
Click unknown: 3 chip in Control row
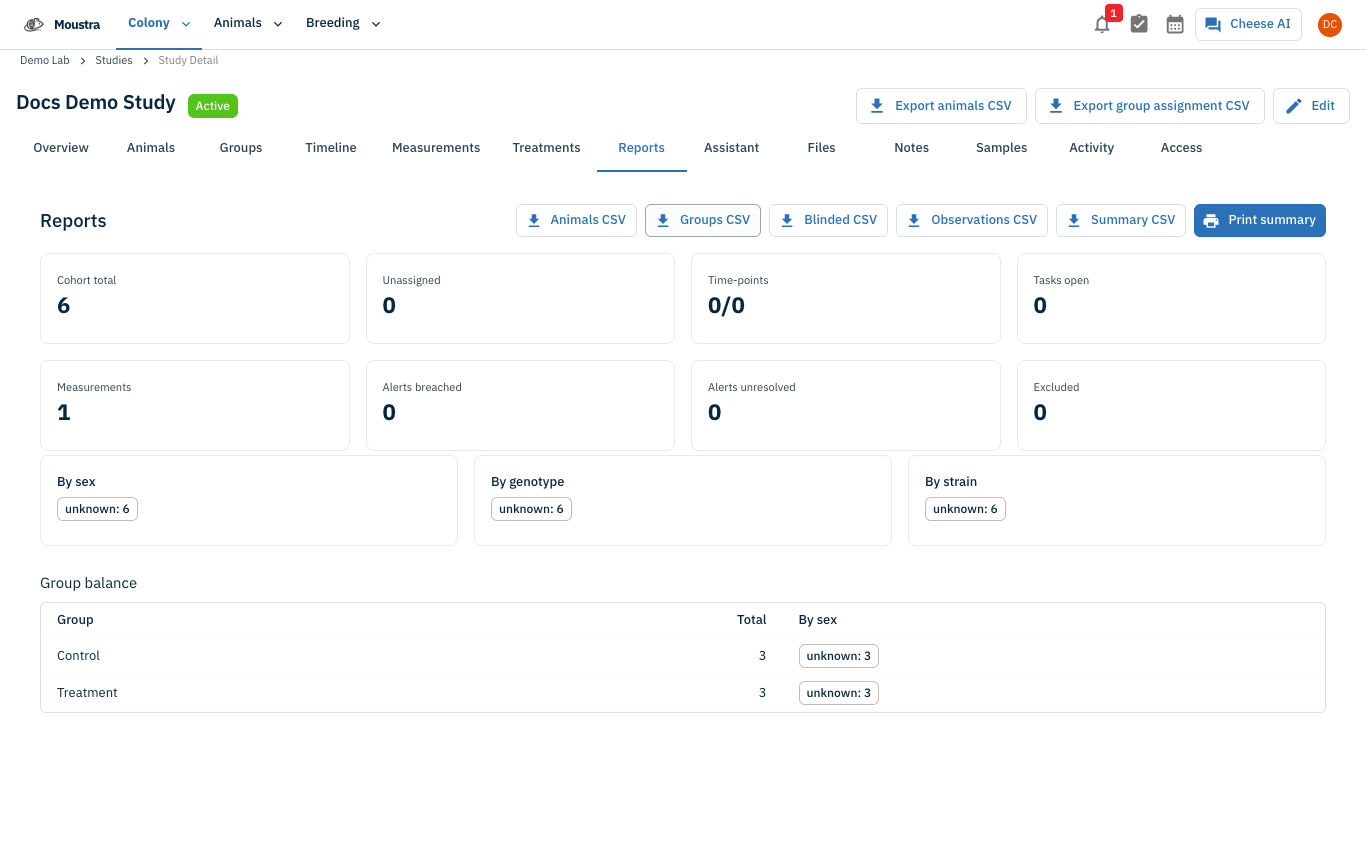click(x=839, y=656)
